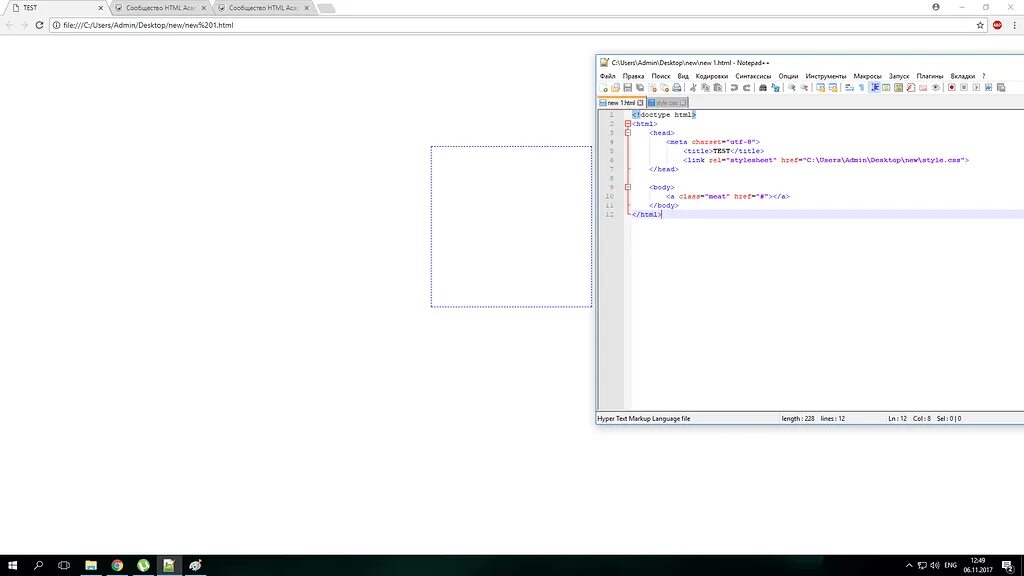Screen dimensions: 1024x576
Task: Open File Explorer from taskbar
Action: tap(91, 565)
